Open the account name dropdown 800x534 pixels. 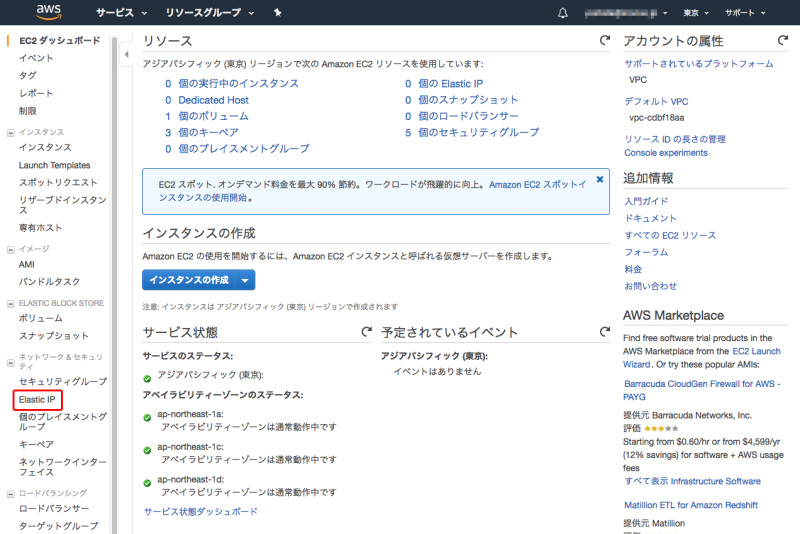(626, 13)
